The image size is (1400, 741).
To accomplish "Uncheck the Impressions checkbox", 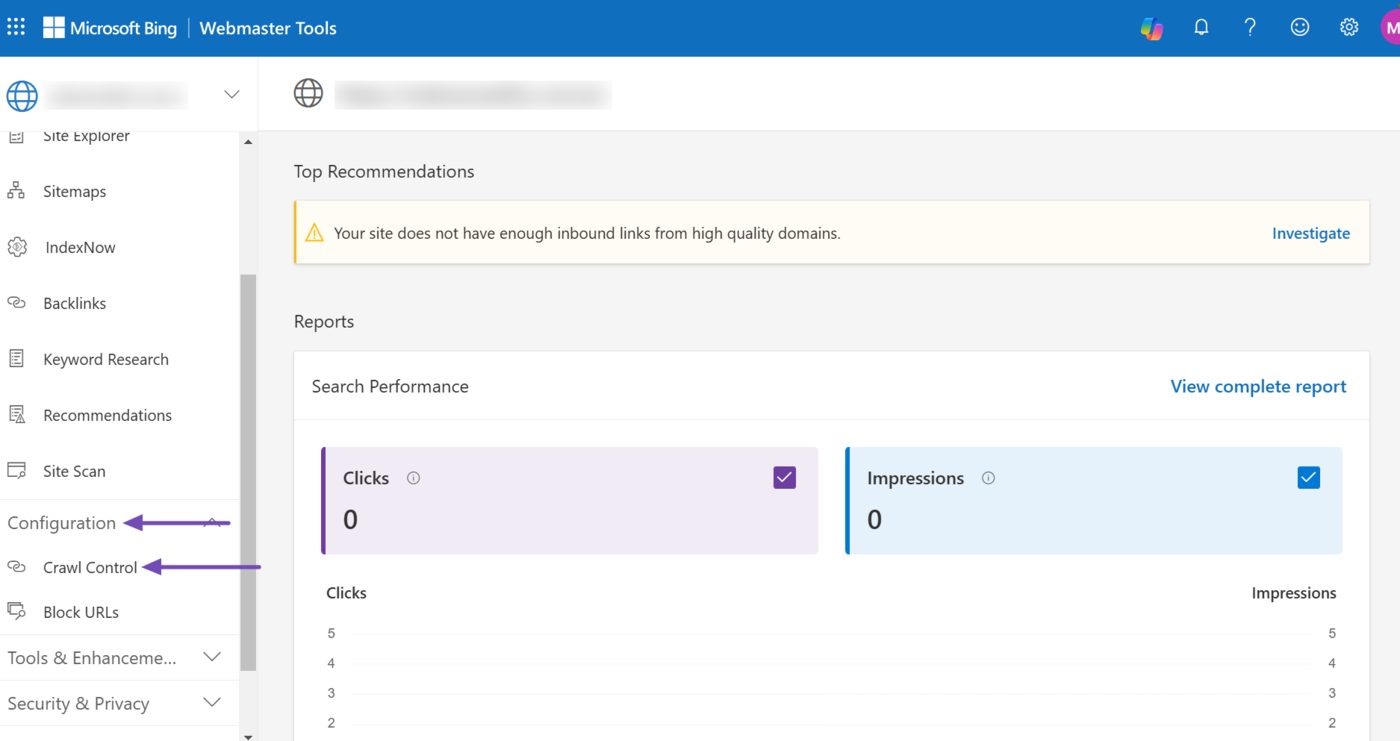I will pos(1308,478).
